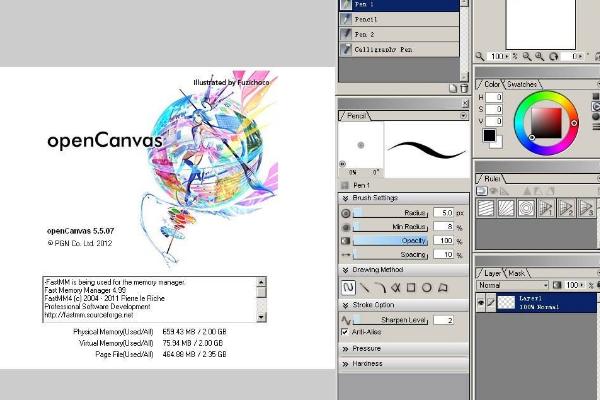The image size is (600, 400).
Task: Select the Pencil brush preset
Action: point(399,19)
